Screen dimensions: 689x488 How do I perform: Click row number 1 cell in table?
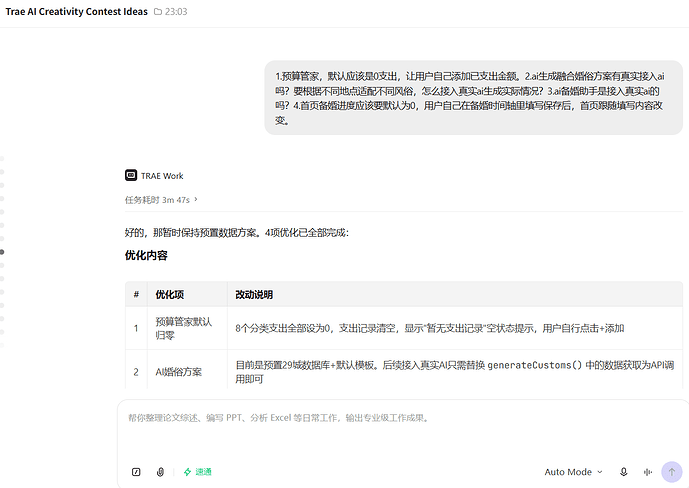136,328
